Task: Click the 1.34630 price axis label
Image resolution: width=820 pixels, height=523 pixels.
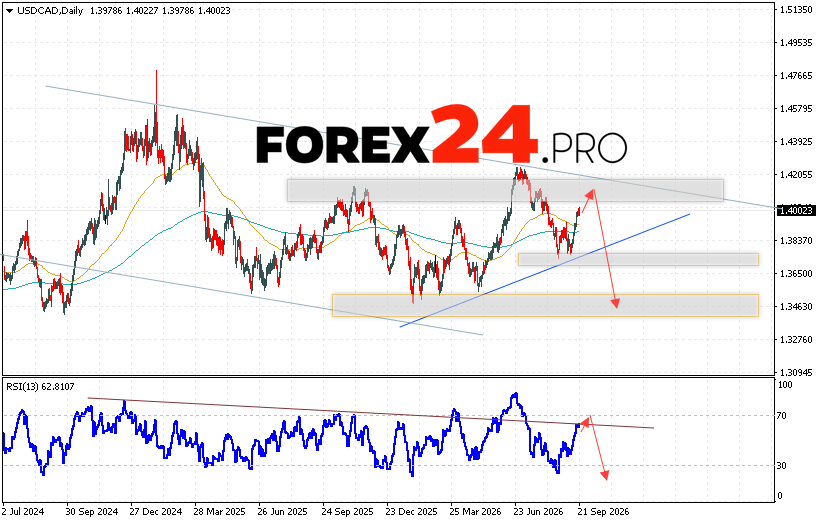Action: 796,306
